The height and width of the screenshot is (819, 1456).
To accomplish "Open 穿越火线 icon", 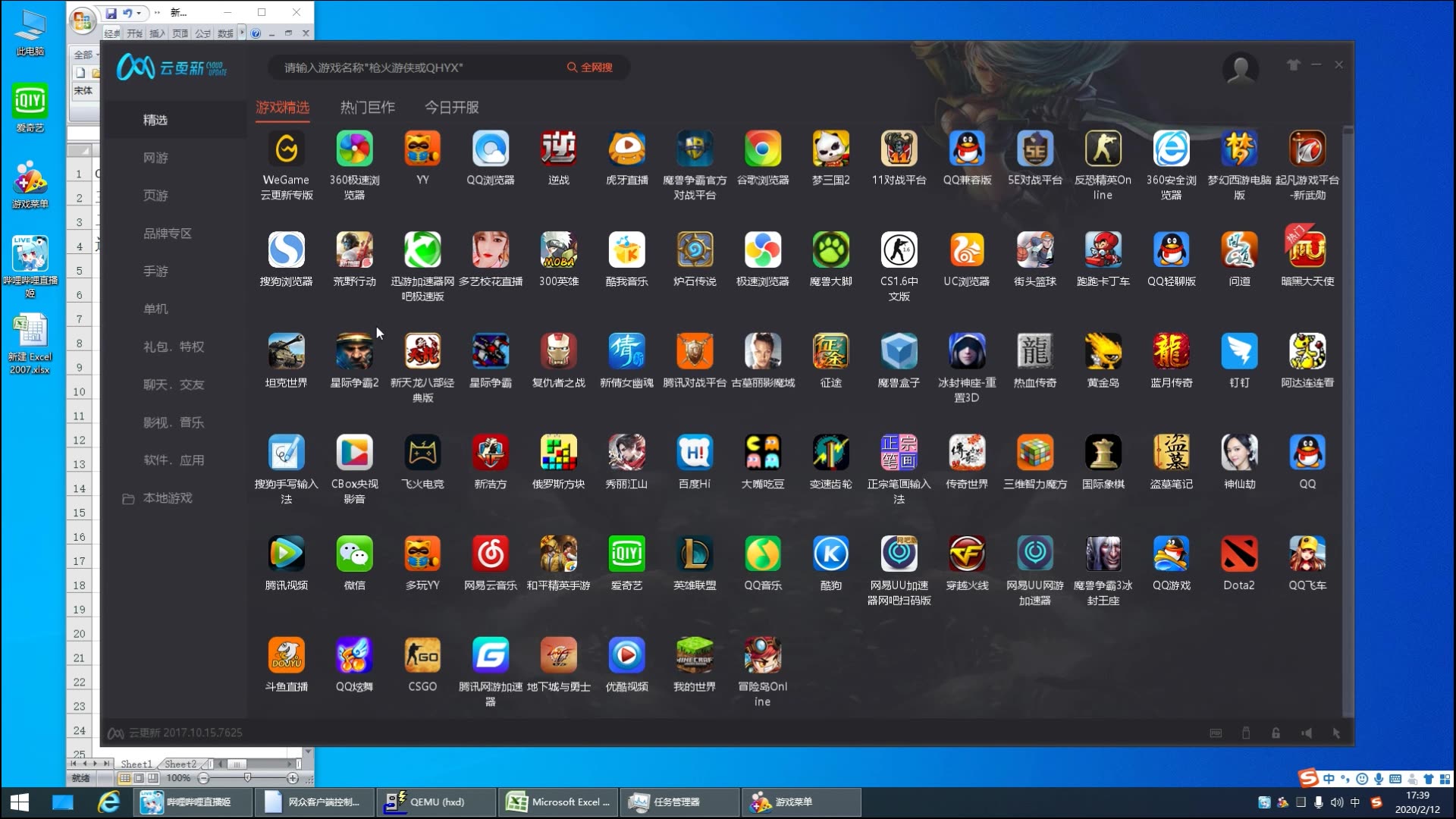I will pos(967,554).
